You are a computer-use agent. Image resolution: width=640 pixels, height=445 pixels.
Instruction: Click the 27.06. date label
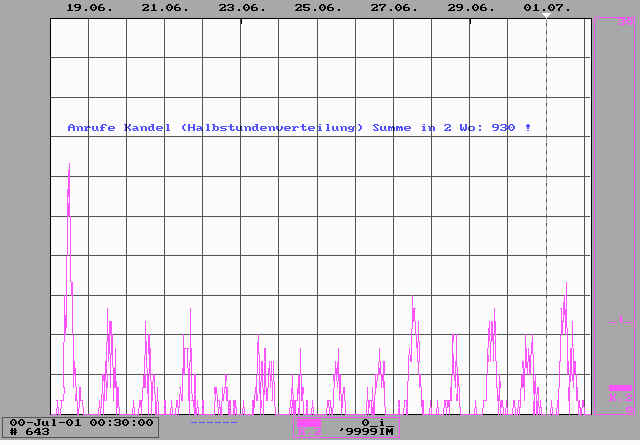pyautogui.click(x=394, y=7)
